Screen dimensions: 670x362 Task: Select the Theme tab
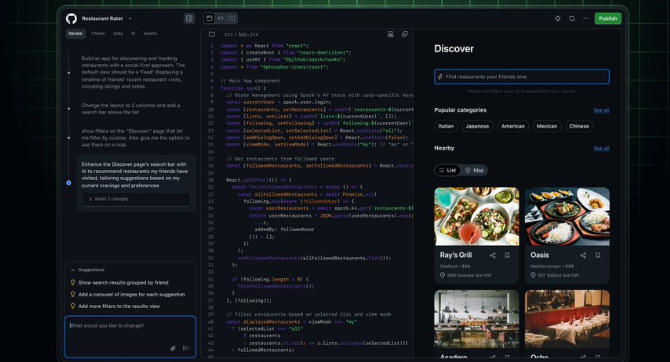point(98,33)
